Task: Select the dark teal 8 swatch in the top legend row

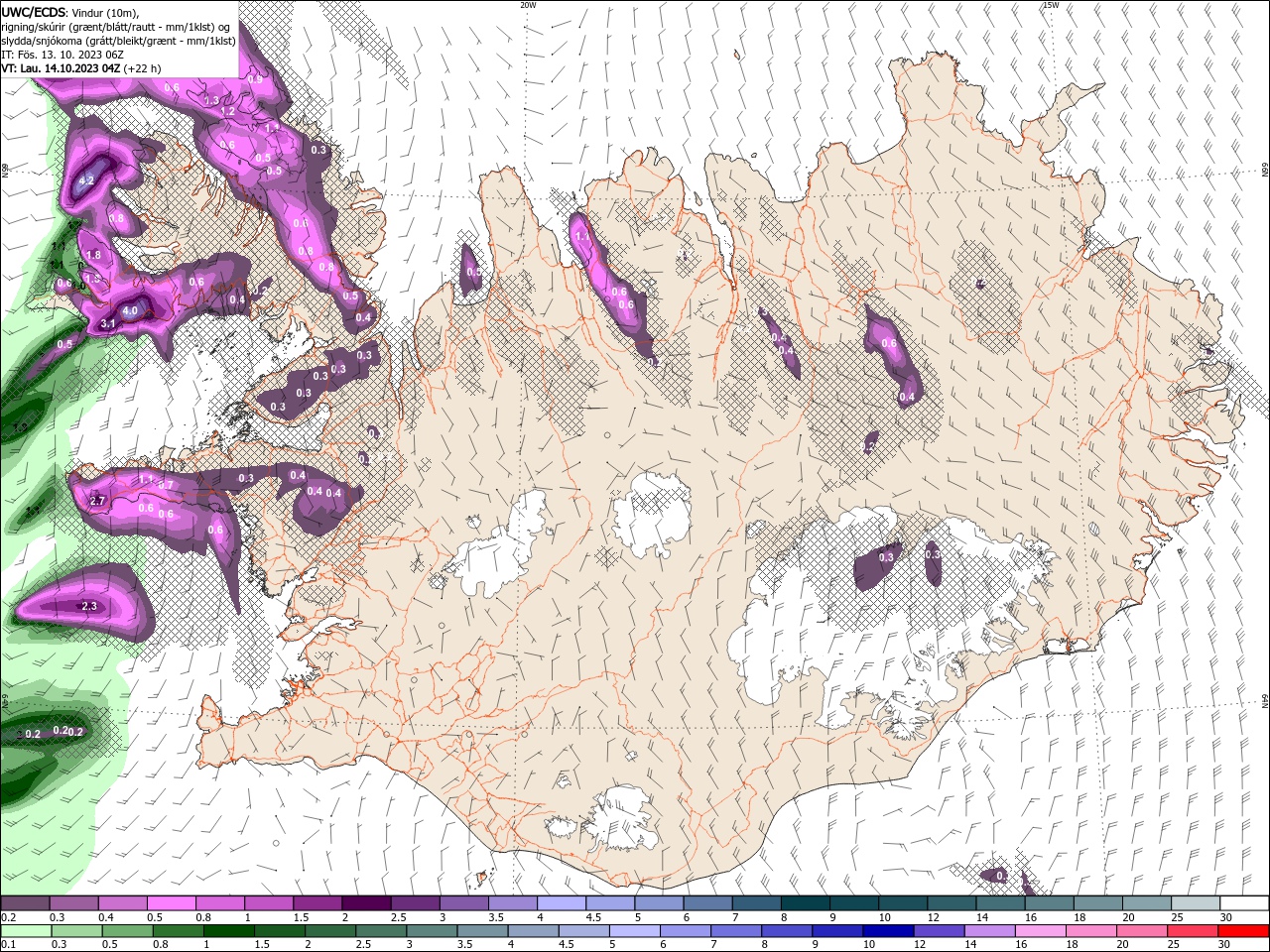Action: (x=806, y=903)
